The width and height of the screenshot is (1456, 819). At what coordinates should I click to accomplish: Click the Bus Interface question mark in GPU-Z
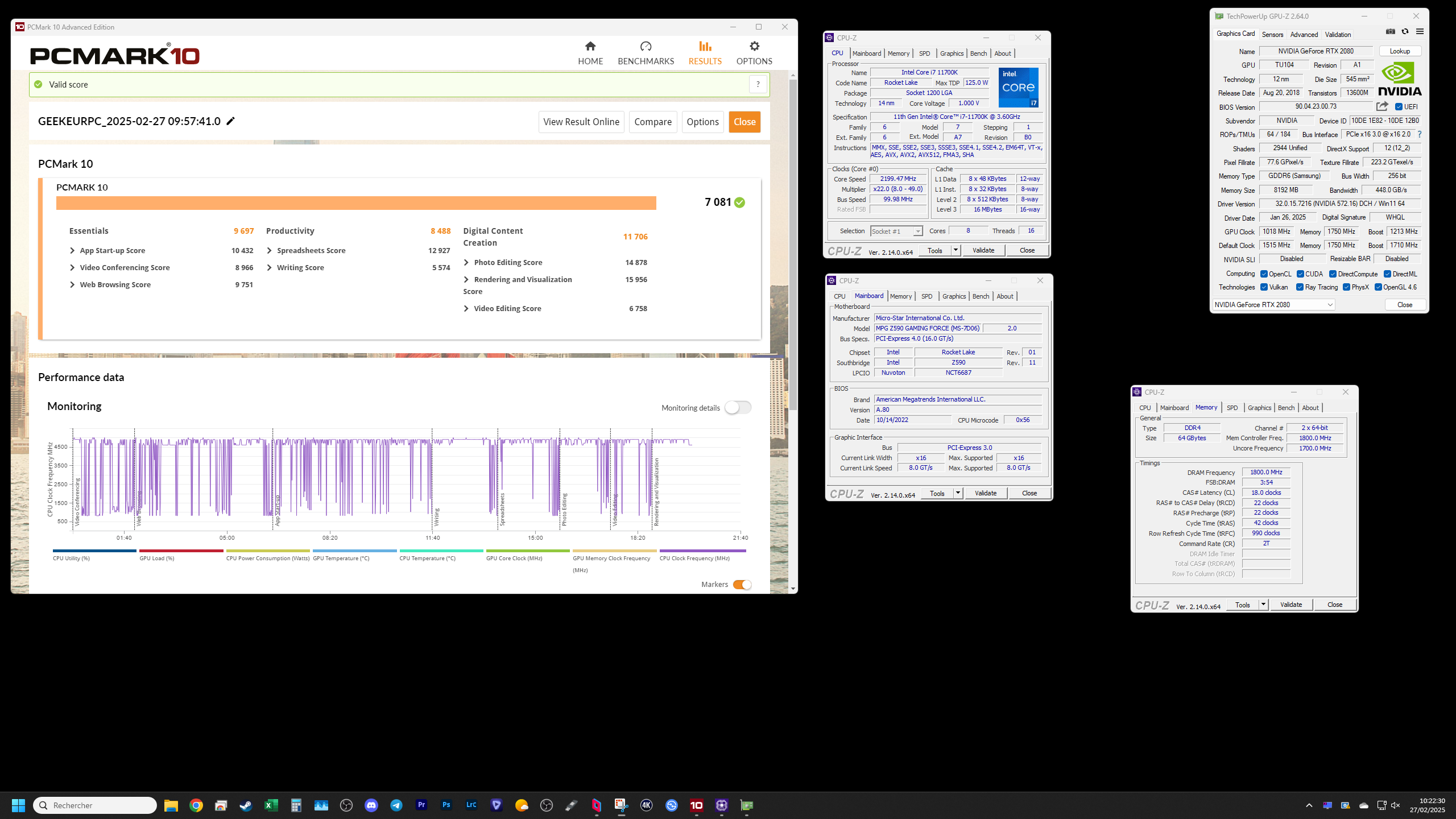pyautogui.click(x=1420, y=134)
